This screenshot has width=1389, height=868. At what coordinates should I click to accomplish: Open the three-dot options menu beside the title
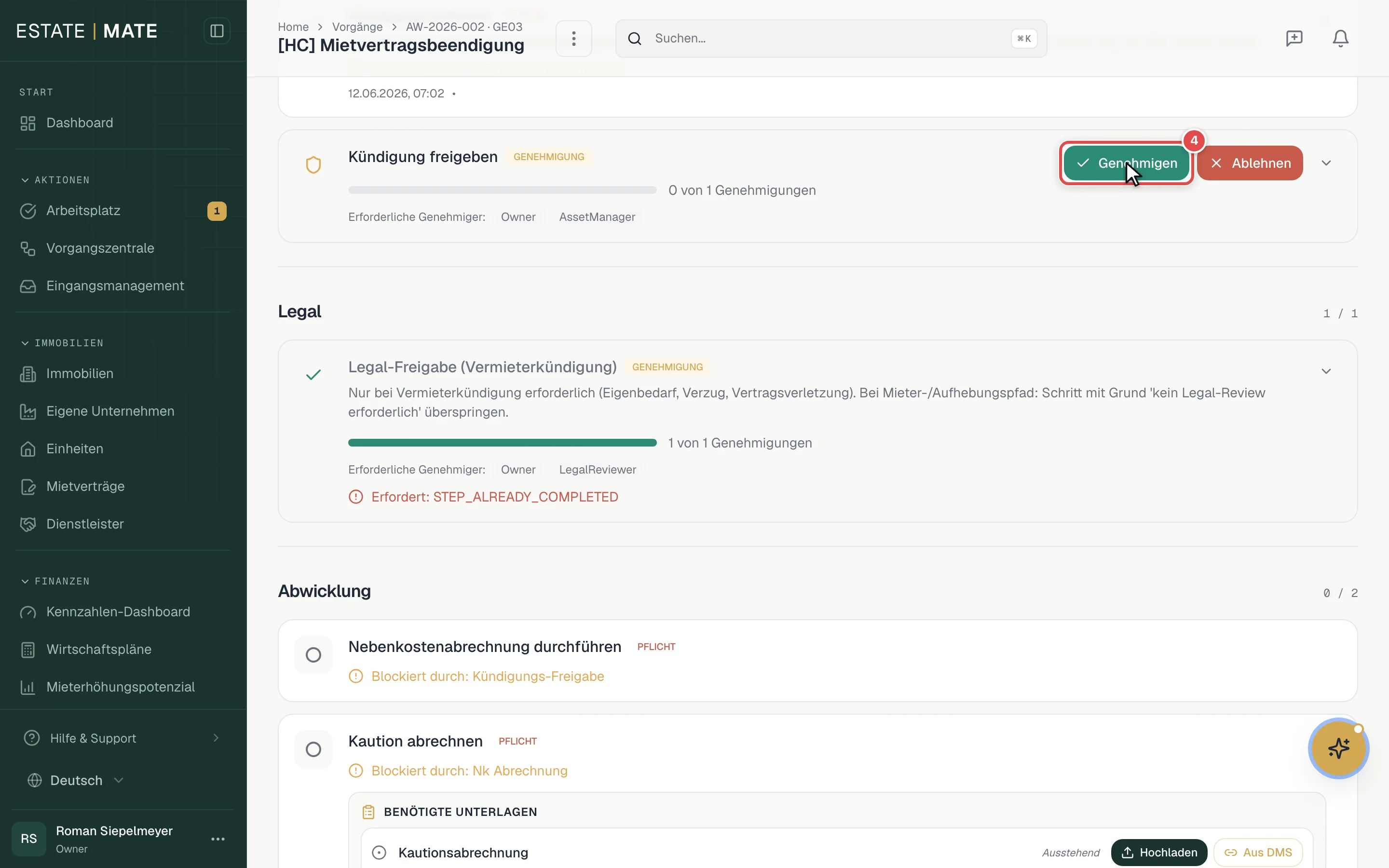coord(573,39)
